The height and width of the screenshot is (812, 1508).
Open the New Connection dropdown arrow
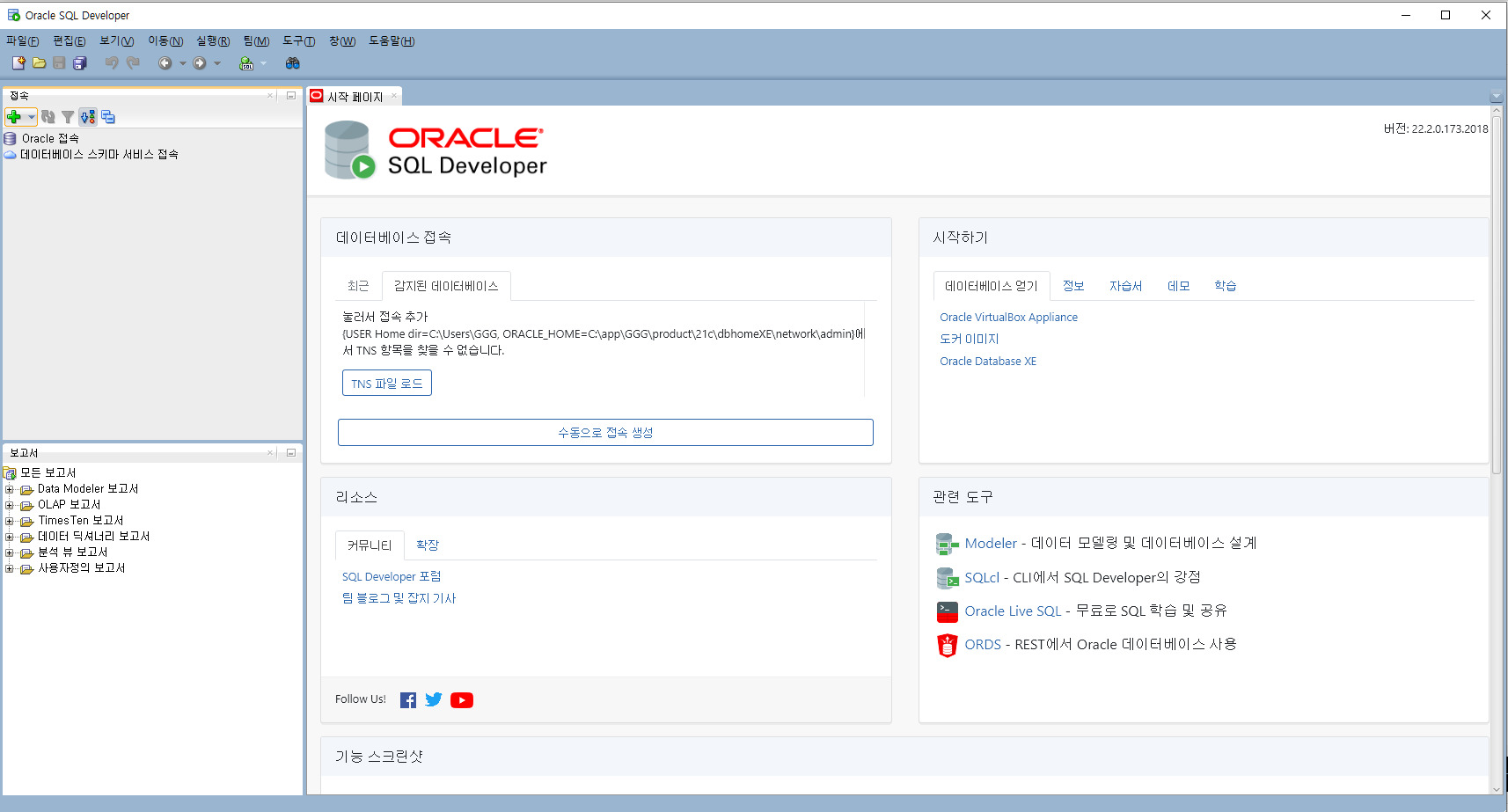tap(31, 117)
